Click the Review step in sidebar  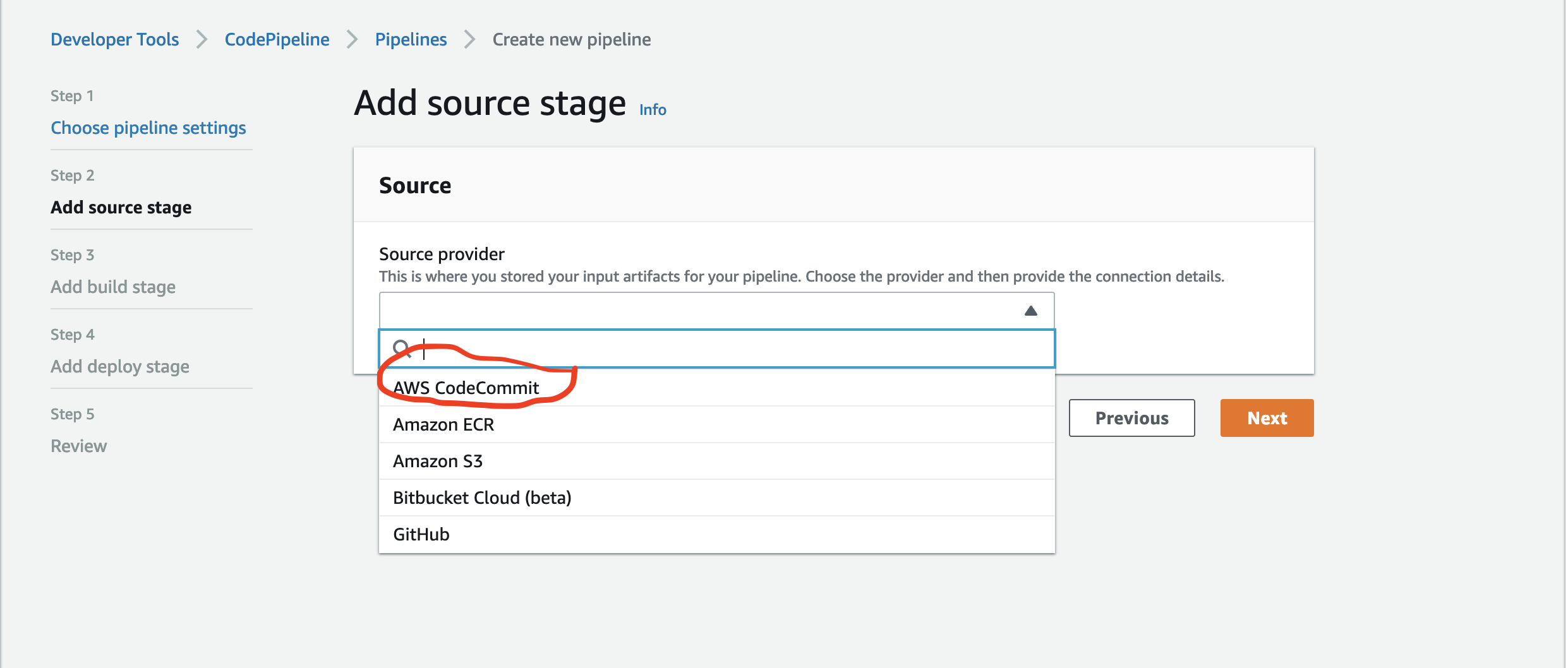click(79, 446)
